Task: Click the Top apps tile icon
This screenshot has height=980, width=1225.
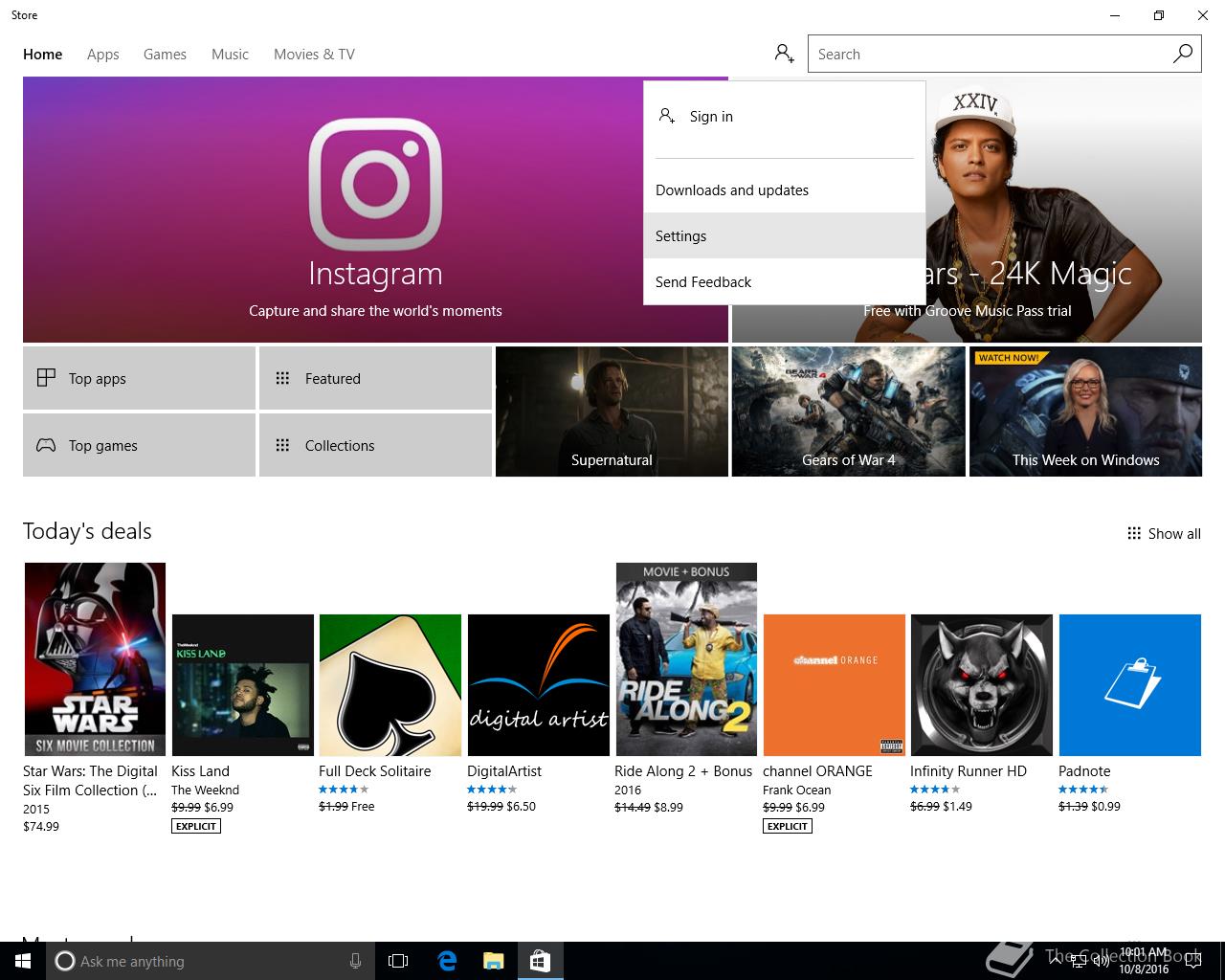Action: tap(46, 378)
